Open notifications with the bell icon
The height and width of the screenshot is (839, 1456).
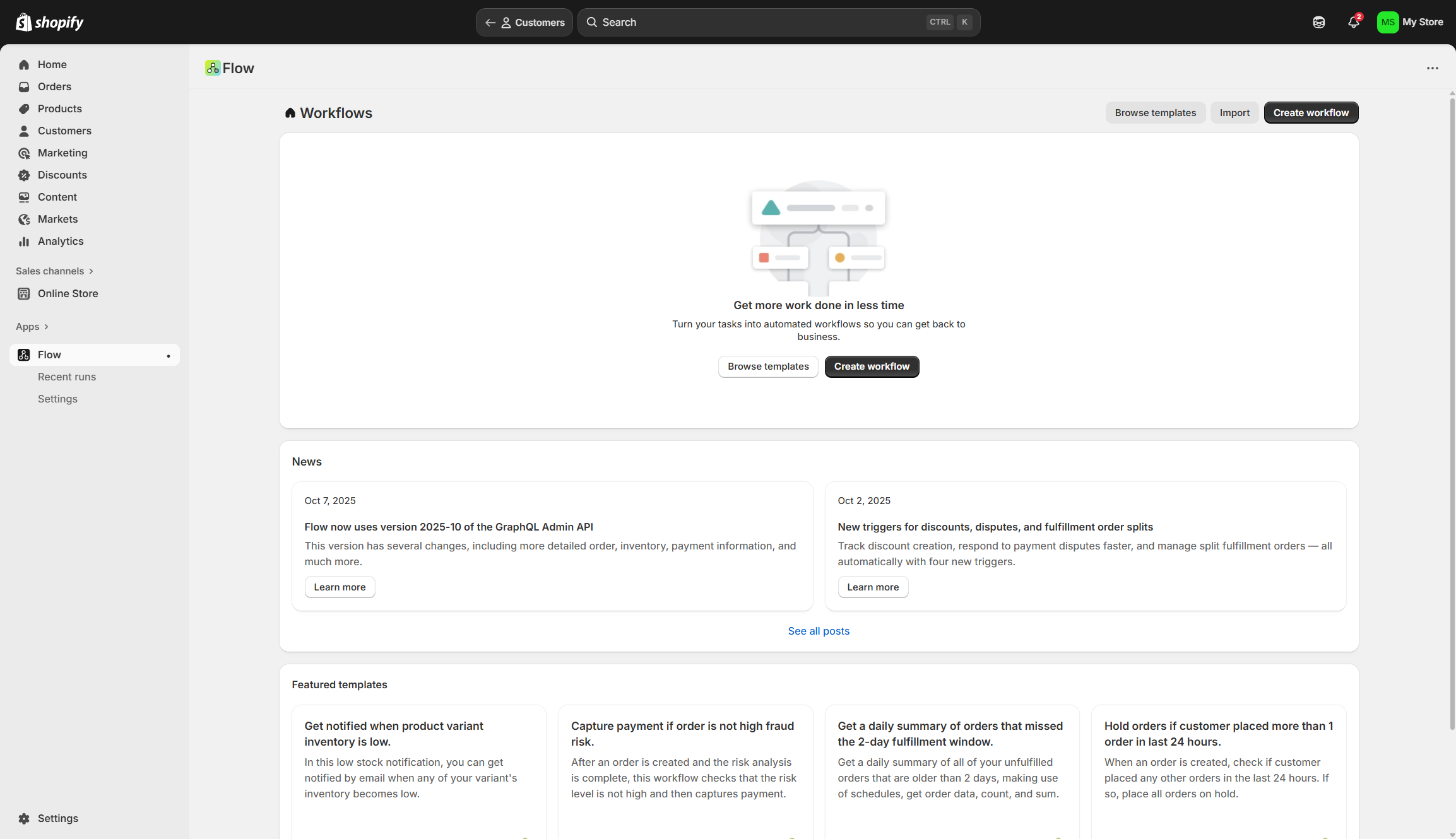pos(1354,22)
